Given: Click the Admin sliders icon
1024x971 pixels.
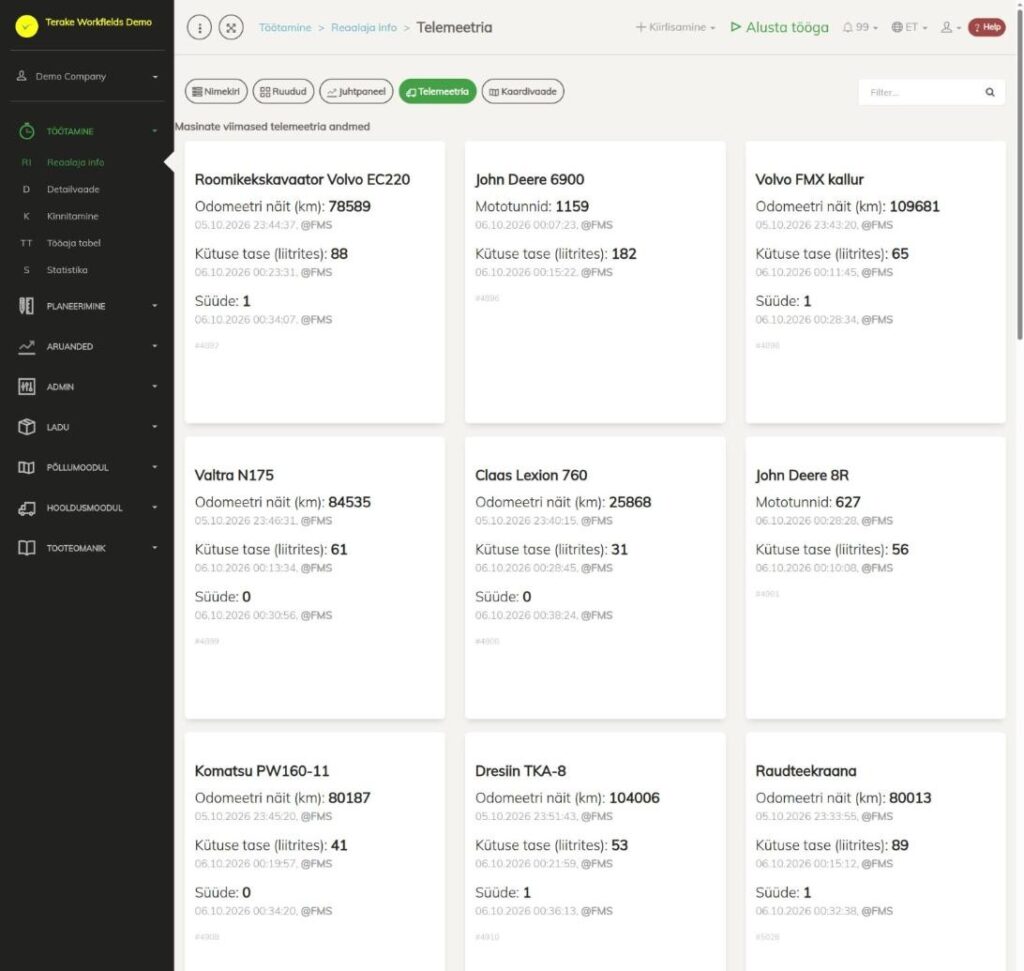Looking at the screenshot, I should click(x=27, y=387).
